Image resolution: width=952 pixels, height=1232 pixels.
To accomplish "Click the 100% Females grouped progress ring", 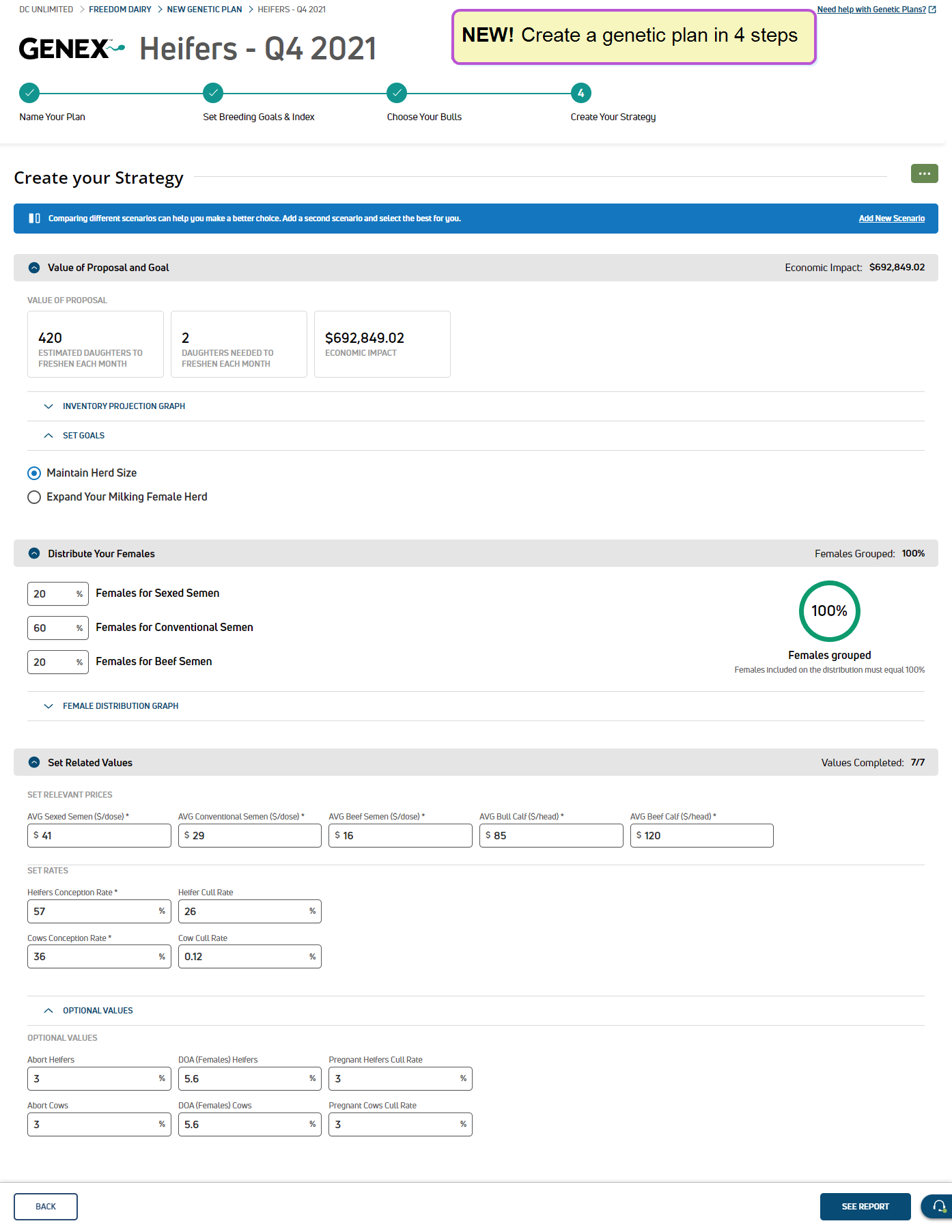I will point(829,611).
